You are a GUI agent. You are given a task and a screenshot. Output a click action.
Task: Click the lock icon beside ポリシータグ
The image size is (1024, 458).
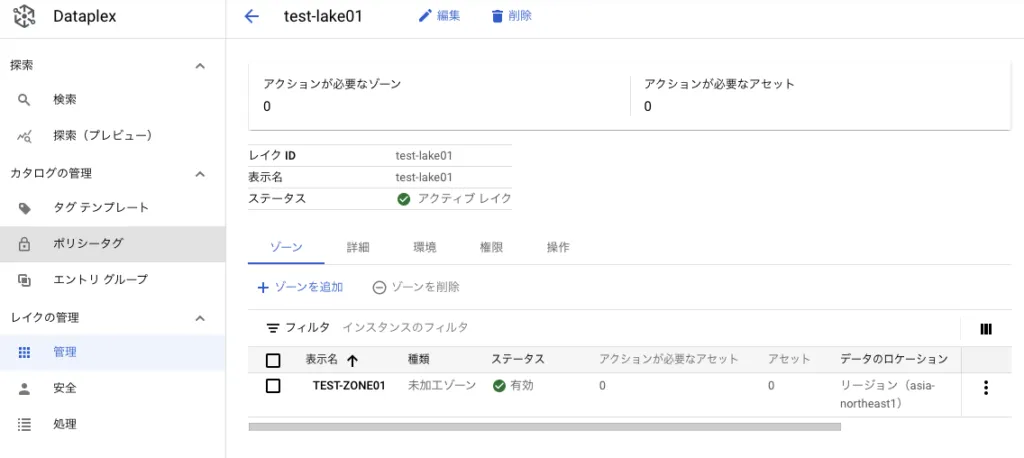[24, 244]
